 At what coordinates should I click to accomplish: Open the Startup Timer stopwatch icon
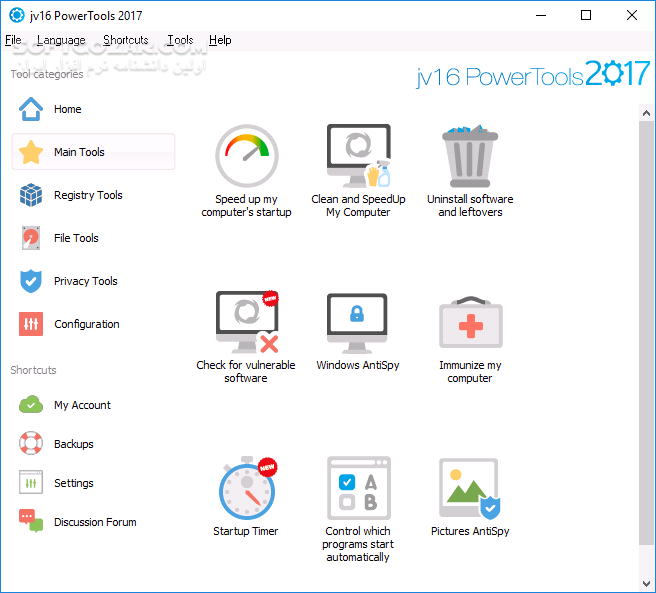coord(247,488)
